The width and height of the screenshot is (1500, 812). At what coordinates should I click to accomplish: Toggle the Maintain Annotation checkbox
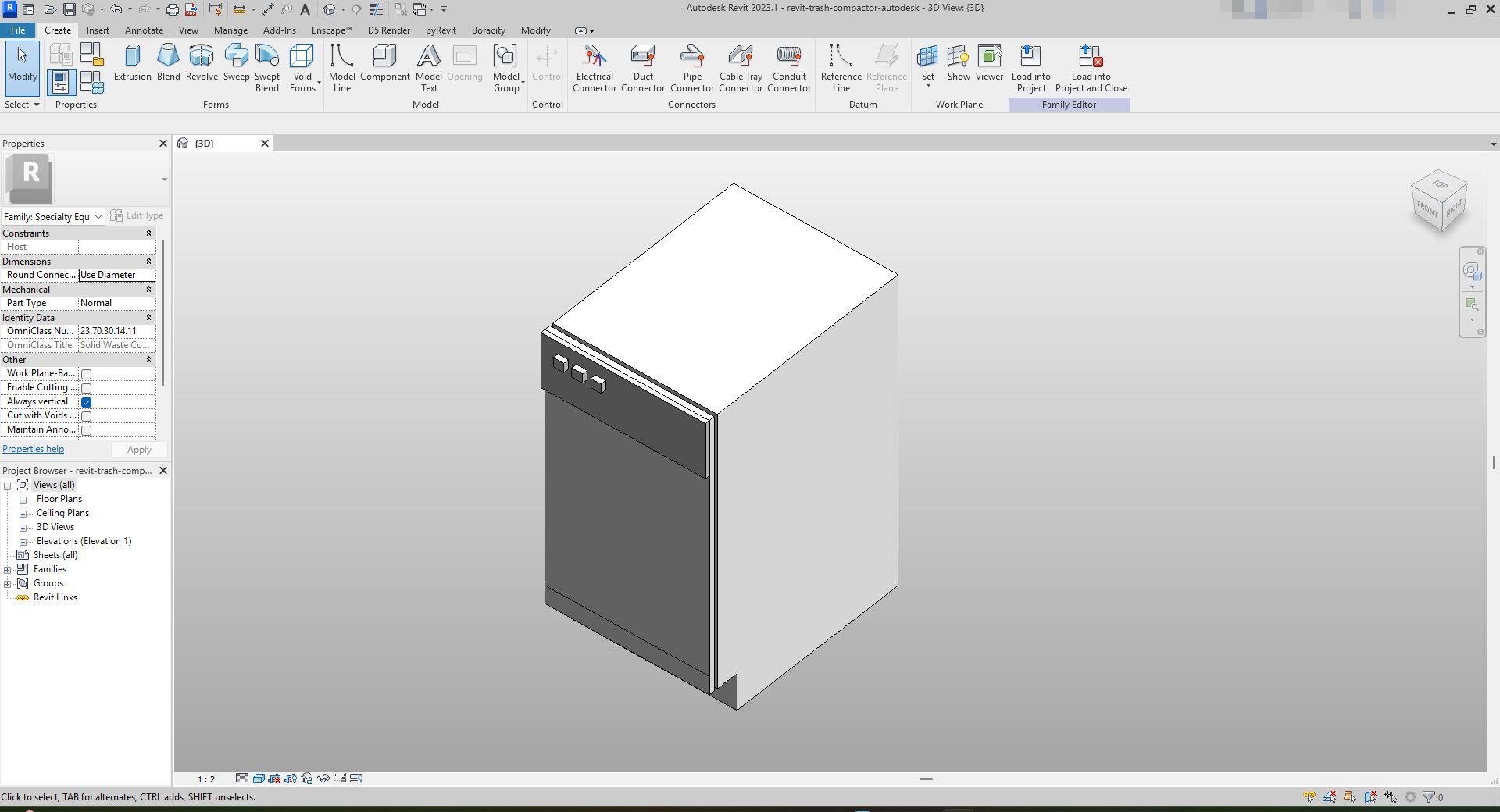[87, 430]
